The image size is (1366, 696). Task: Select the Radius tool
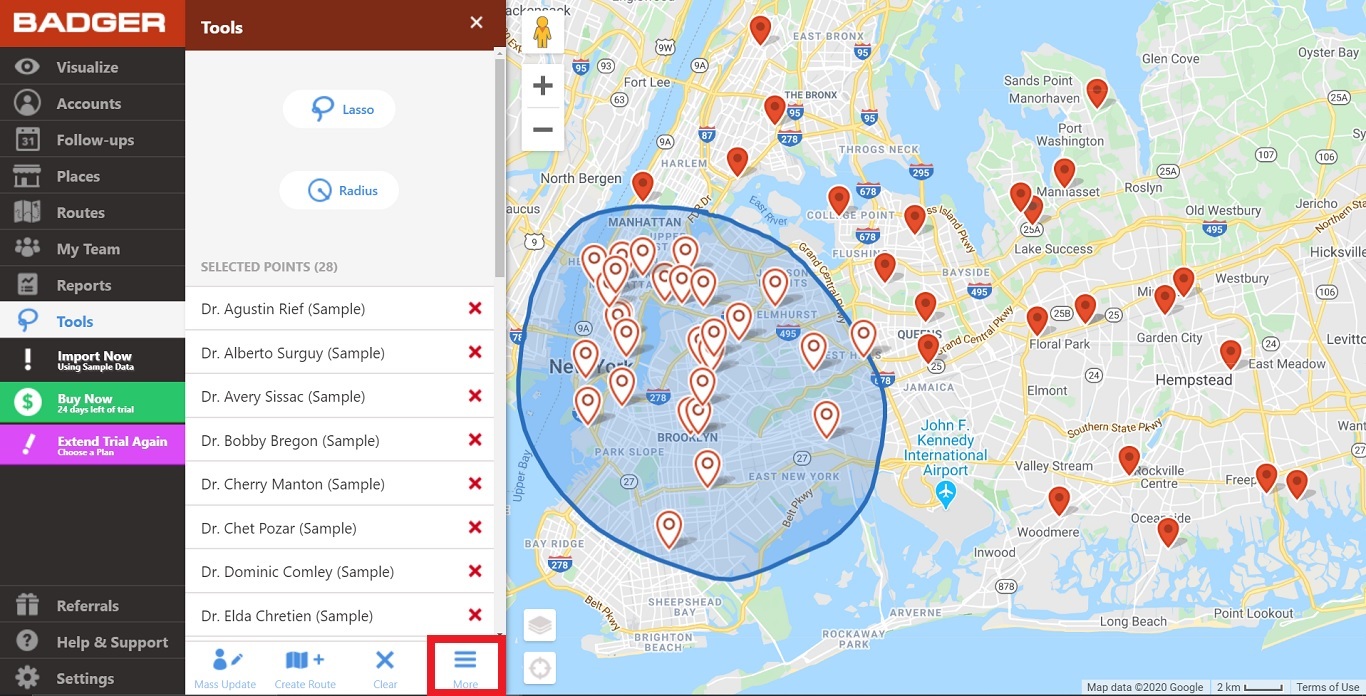click(339, 189)
